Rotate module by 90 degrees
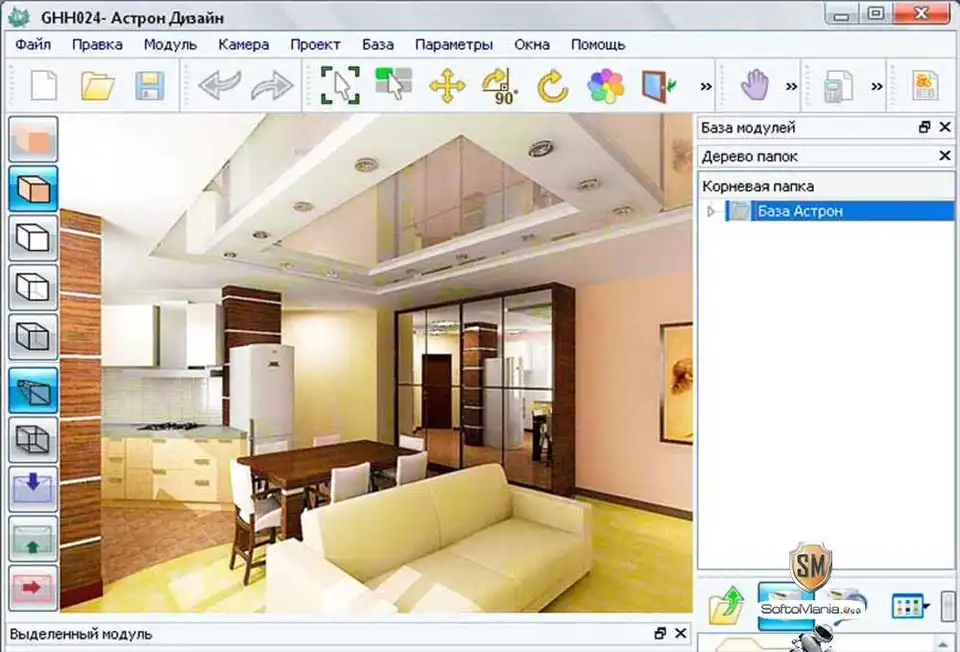 500,86
